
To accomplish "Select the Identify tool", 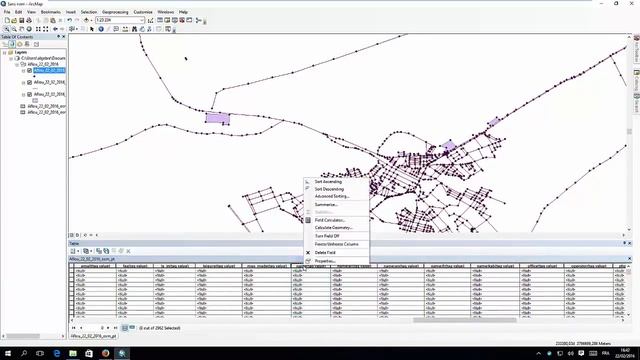I will [x=101, y=29].
